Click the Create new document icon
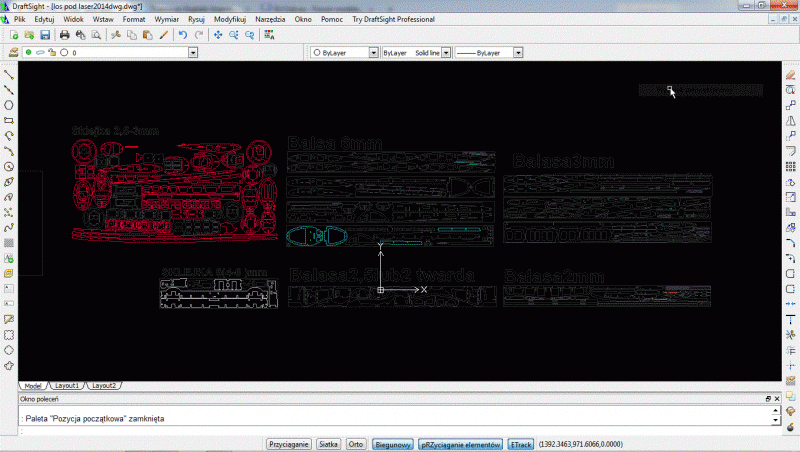The height and width of the screenshot is (452, 800). 14,35
